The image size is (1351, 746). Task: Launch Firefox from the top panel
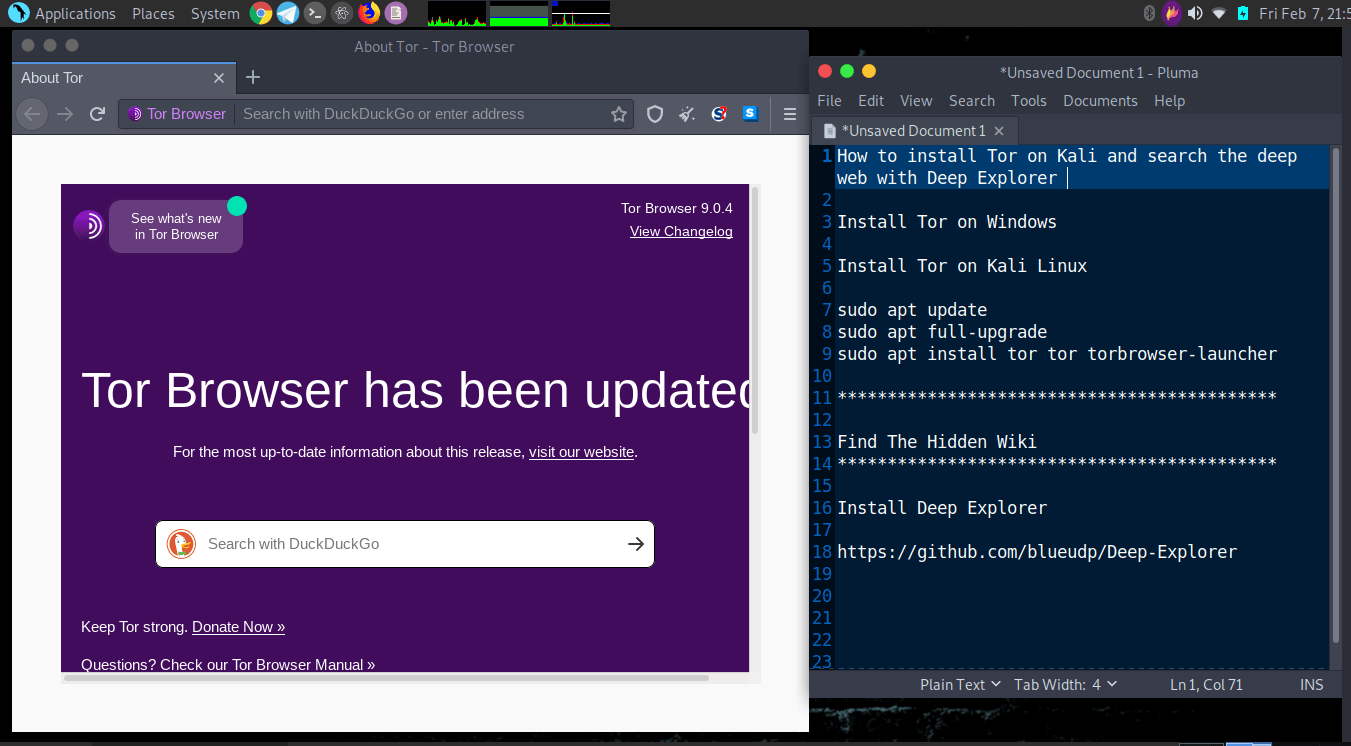pos(369,13)
